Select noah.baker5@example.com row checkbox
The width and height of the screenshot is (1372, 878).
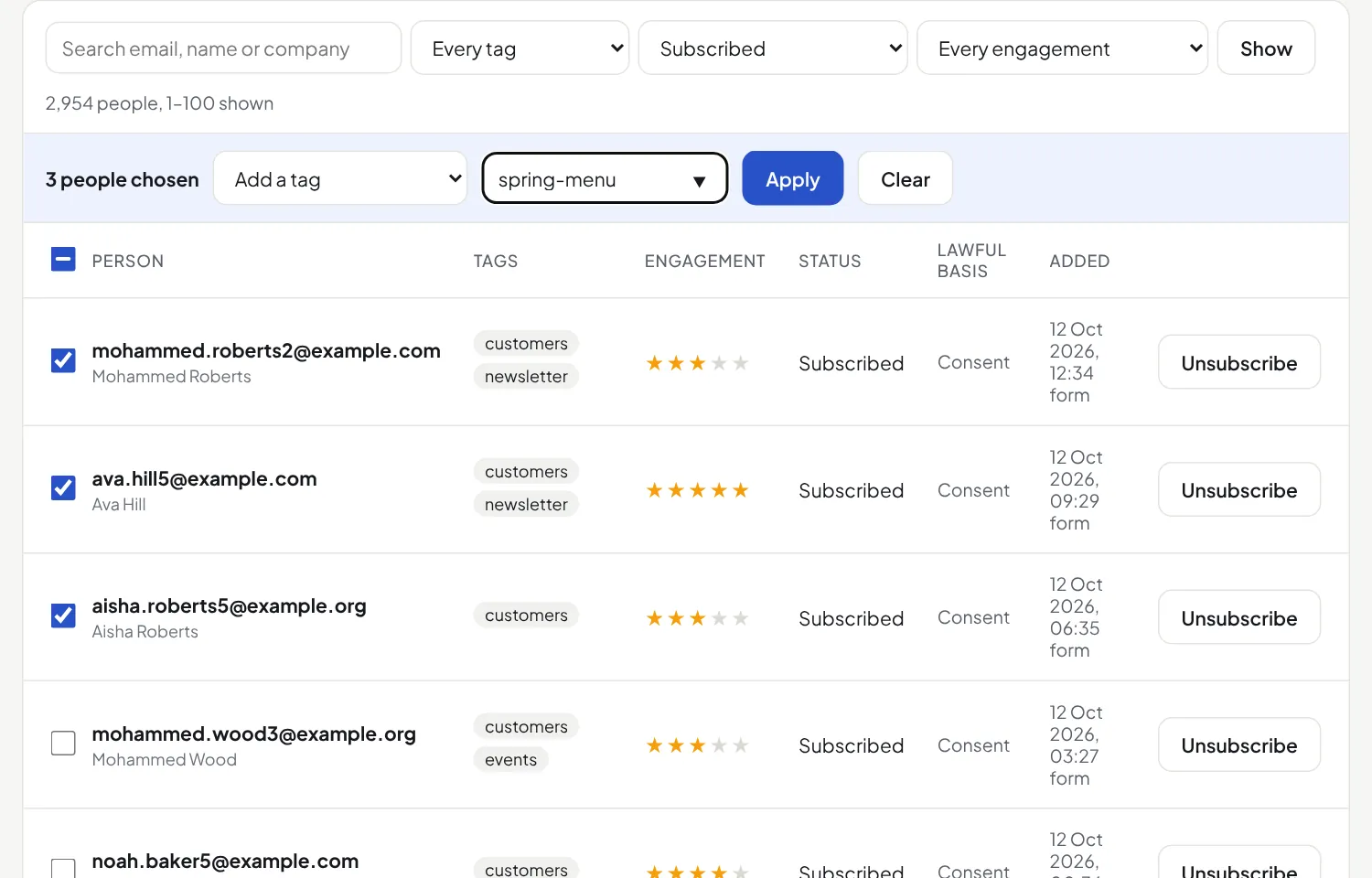click(63, 869)
